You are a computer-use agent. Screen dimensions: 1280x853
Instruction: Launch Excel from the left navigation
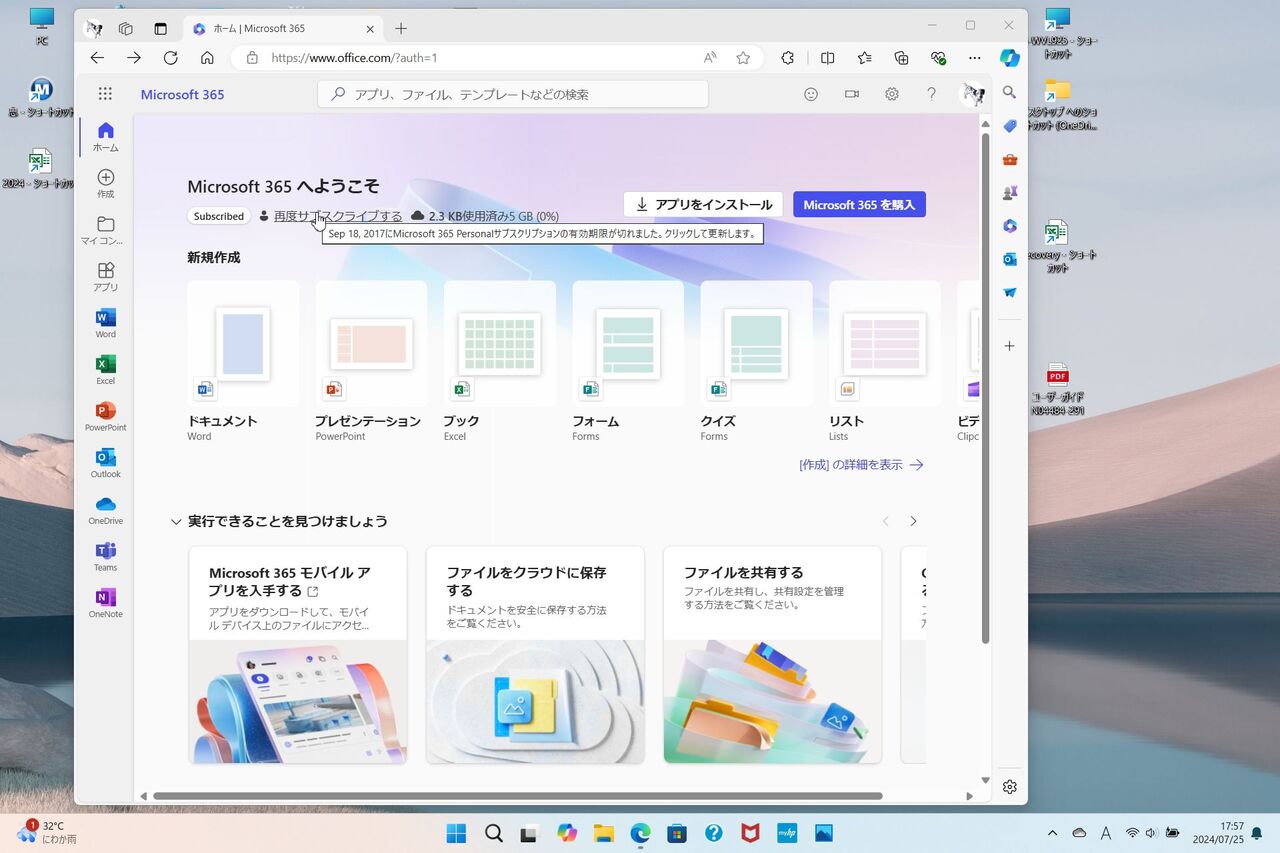click(x=106, y=370)
